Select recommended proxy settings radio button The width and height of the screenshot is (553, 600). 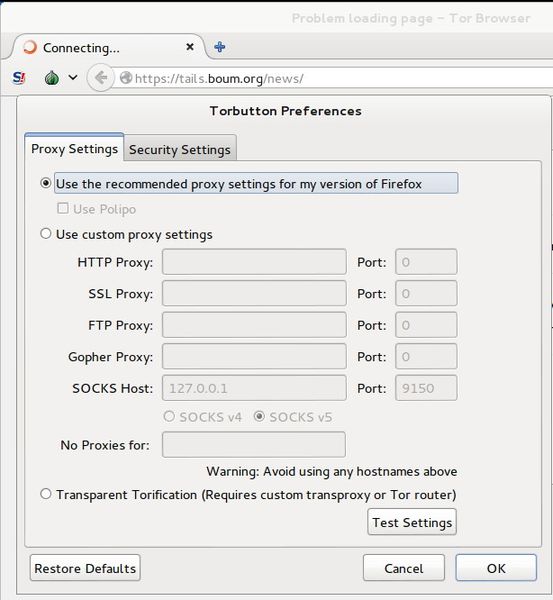click(x=46, y=183)
